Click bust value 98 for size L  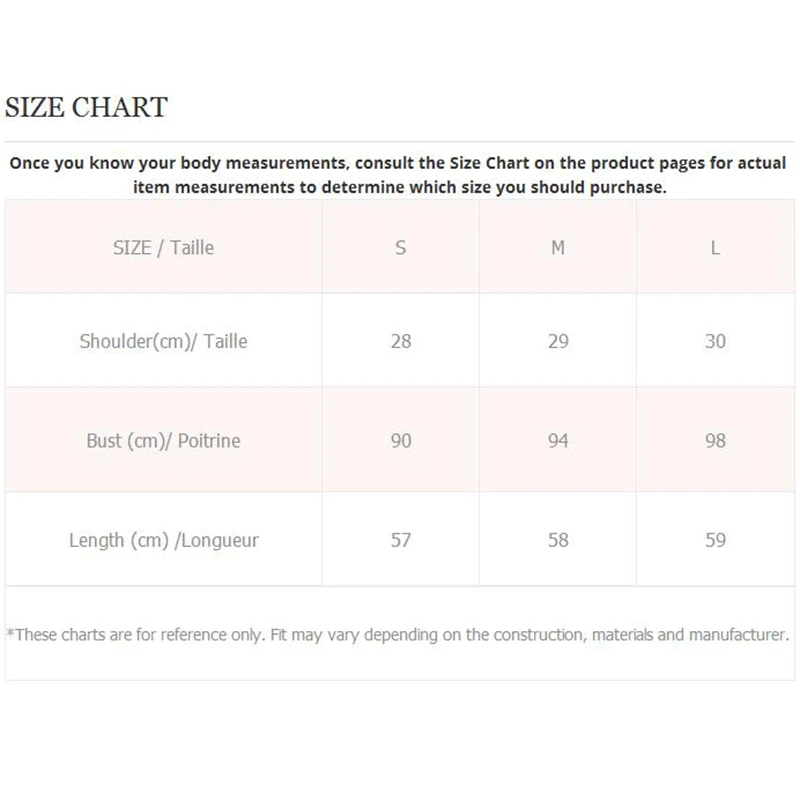point(715,440)
